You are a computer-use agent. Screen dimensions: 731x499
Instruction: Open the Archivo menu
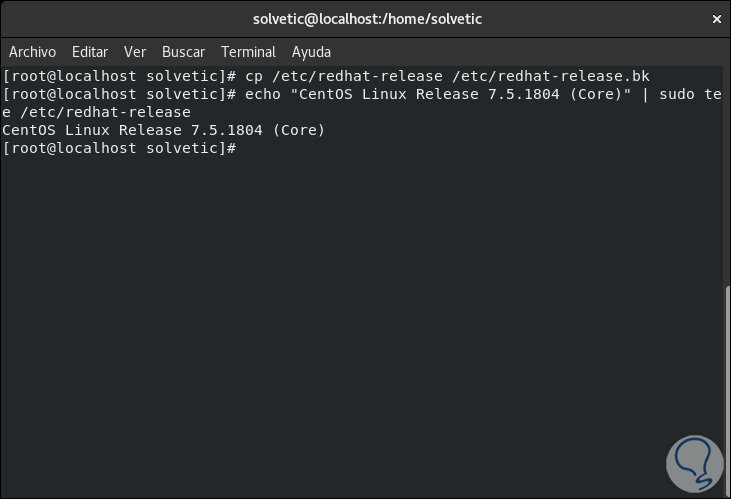33,52
